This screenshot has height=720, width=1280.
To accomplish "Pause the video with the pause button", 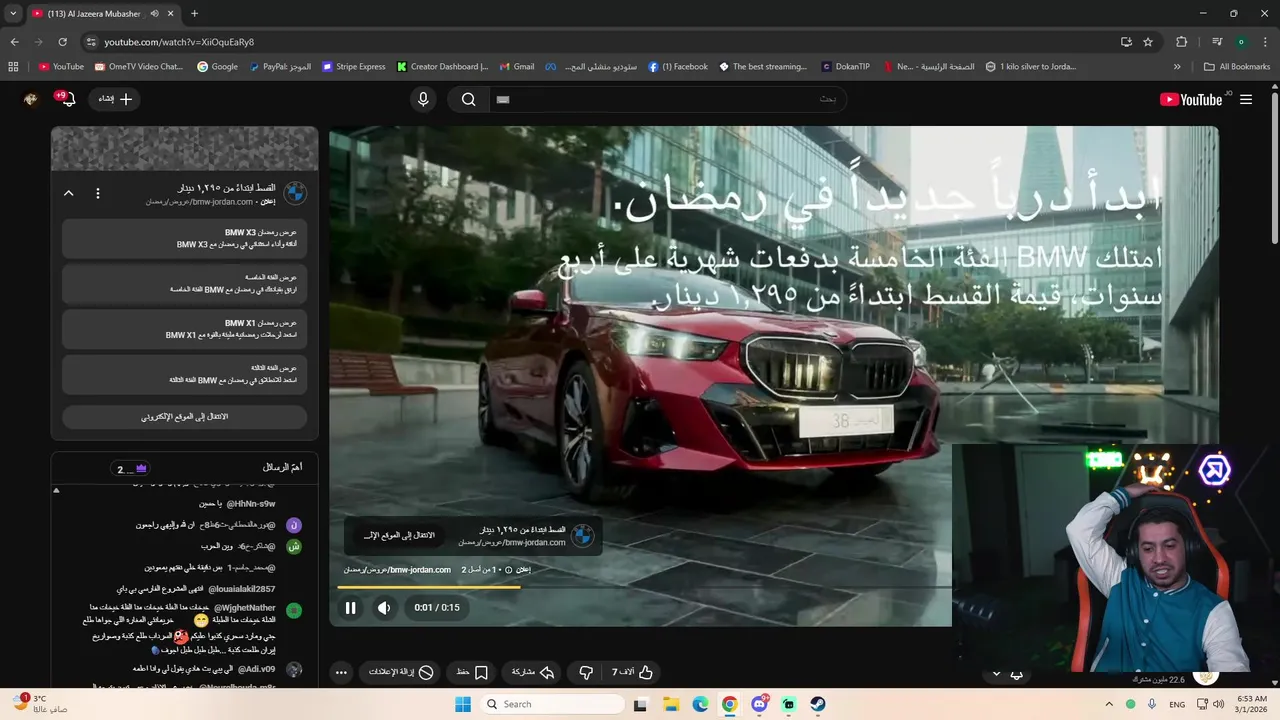I will point(351,608).
